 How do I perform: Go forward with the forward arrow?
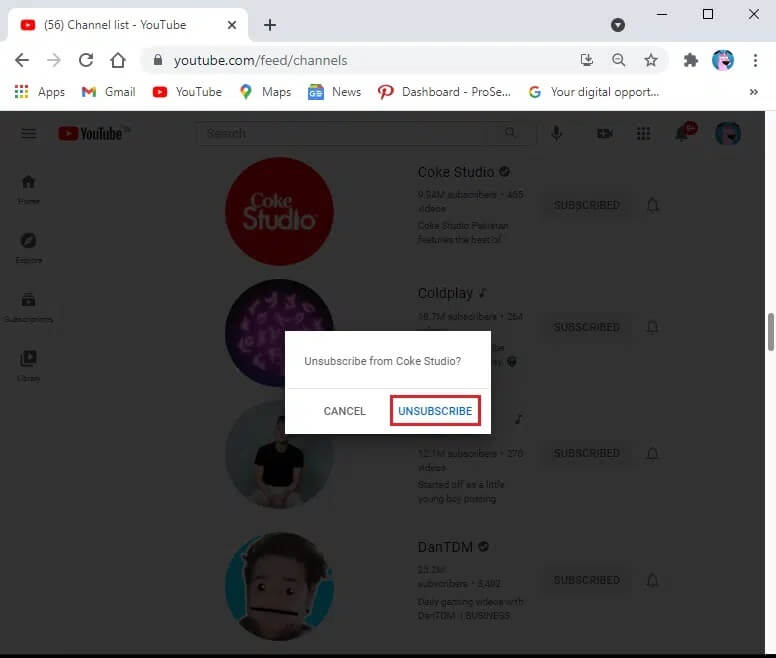(53, 60)
